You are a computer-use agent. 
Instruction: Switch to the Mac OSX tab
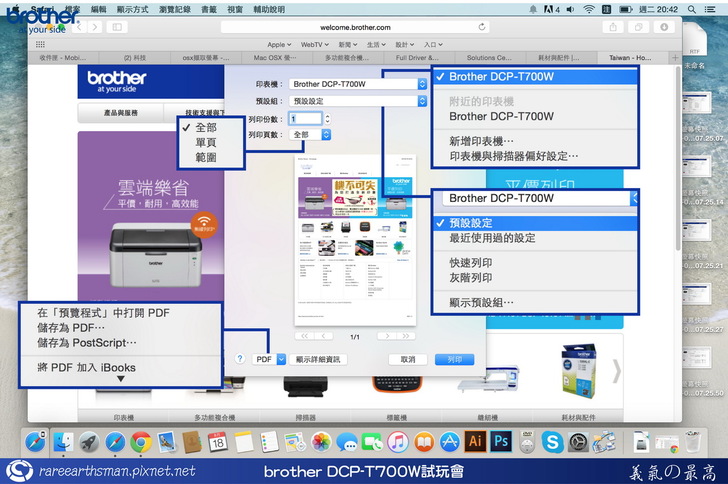tap(275, 58)
